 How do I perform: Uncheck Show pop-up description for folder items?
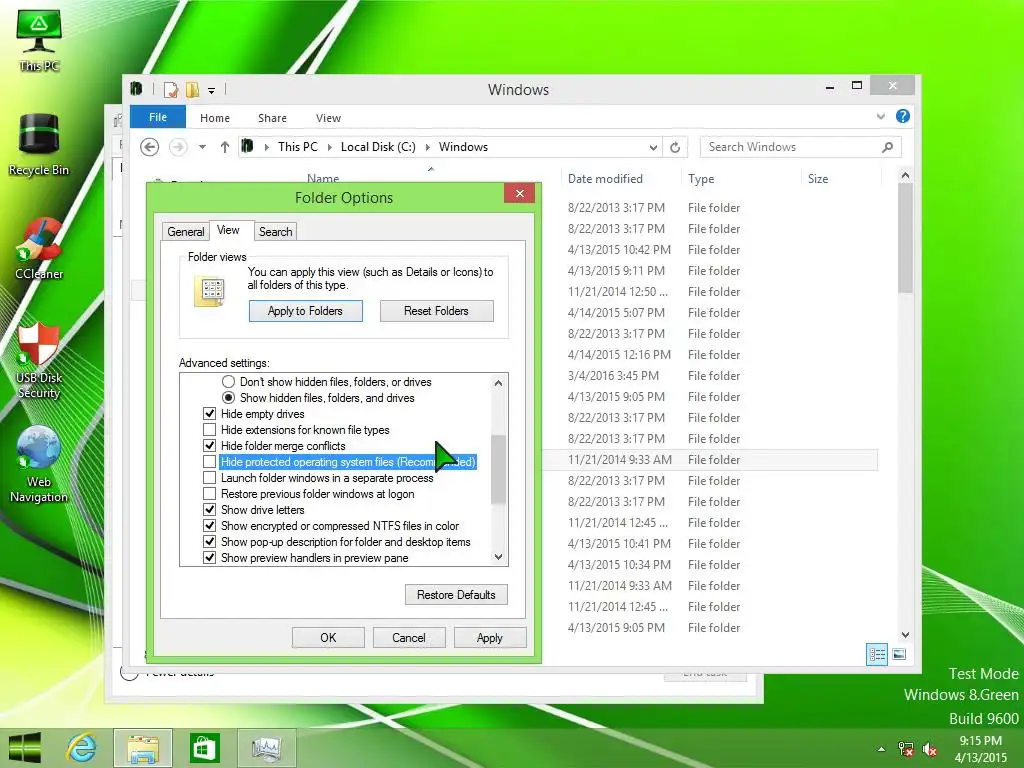point(210,542)
